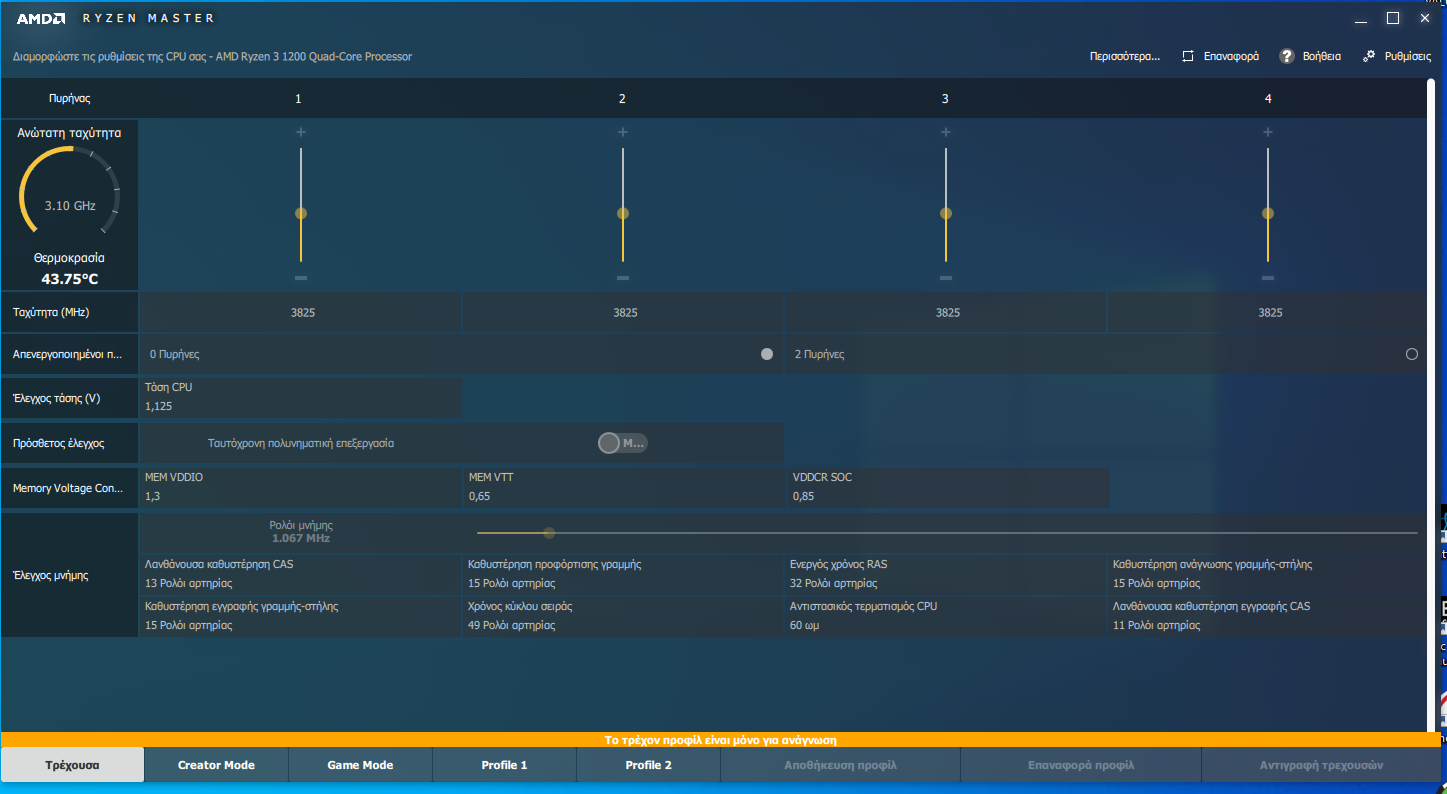Click the Λανθάνουσα καθυστέρηση CAS 13 field
Image resolution: width=1447 pixels, height=794 pixels.
click(x=300, y=574)
